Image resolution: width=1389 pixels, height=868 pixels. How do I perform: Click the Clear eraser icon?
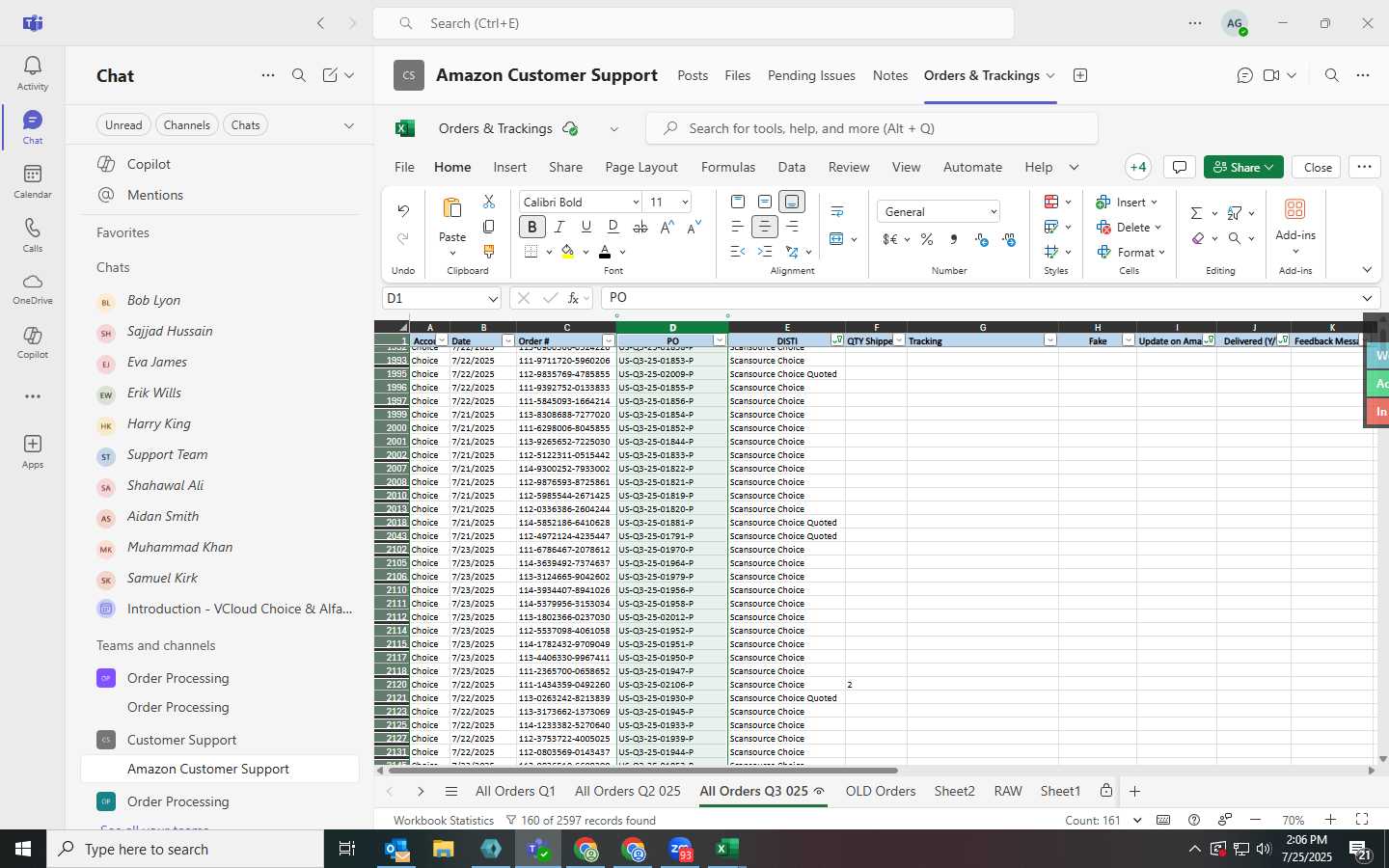point(1197,238)
